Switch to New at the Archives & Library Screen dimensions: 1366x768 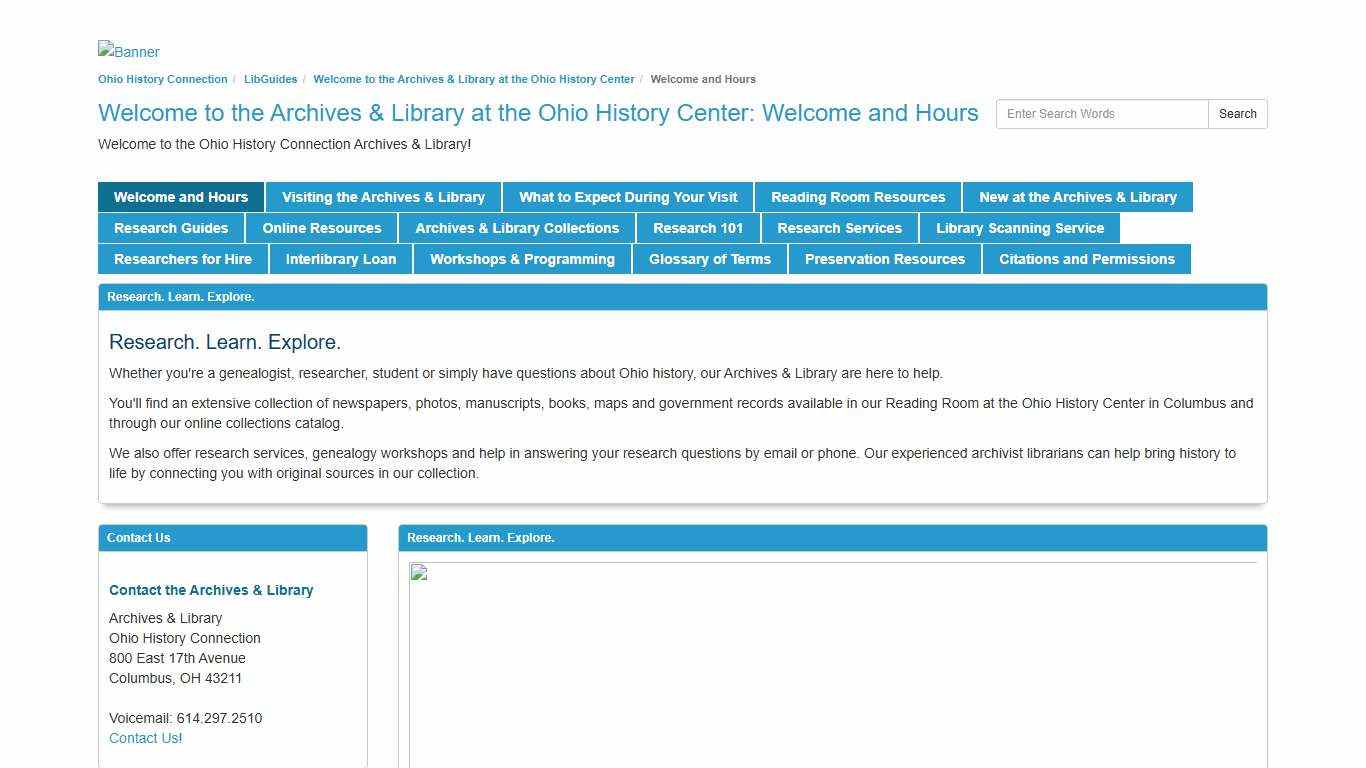click(1078, 197)
